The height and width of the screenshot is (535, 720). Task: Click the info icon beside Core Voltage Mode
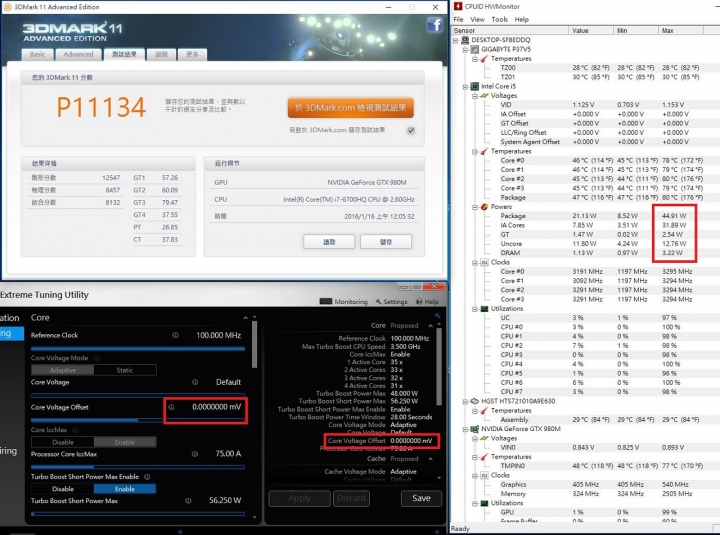[x=96, y=358]
